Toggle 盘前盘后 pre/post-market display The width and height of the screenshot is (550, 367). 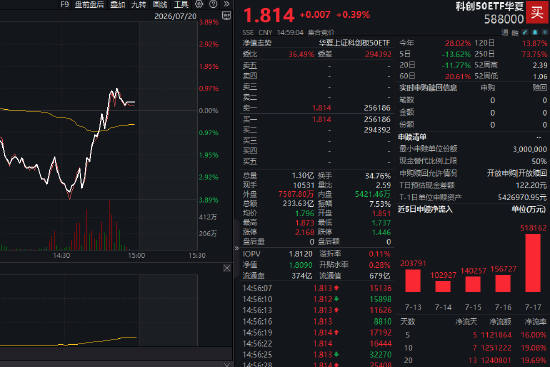coord(89,4)
